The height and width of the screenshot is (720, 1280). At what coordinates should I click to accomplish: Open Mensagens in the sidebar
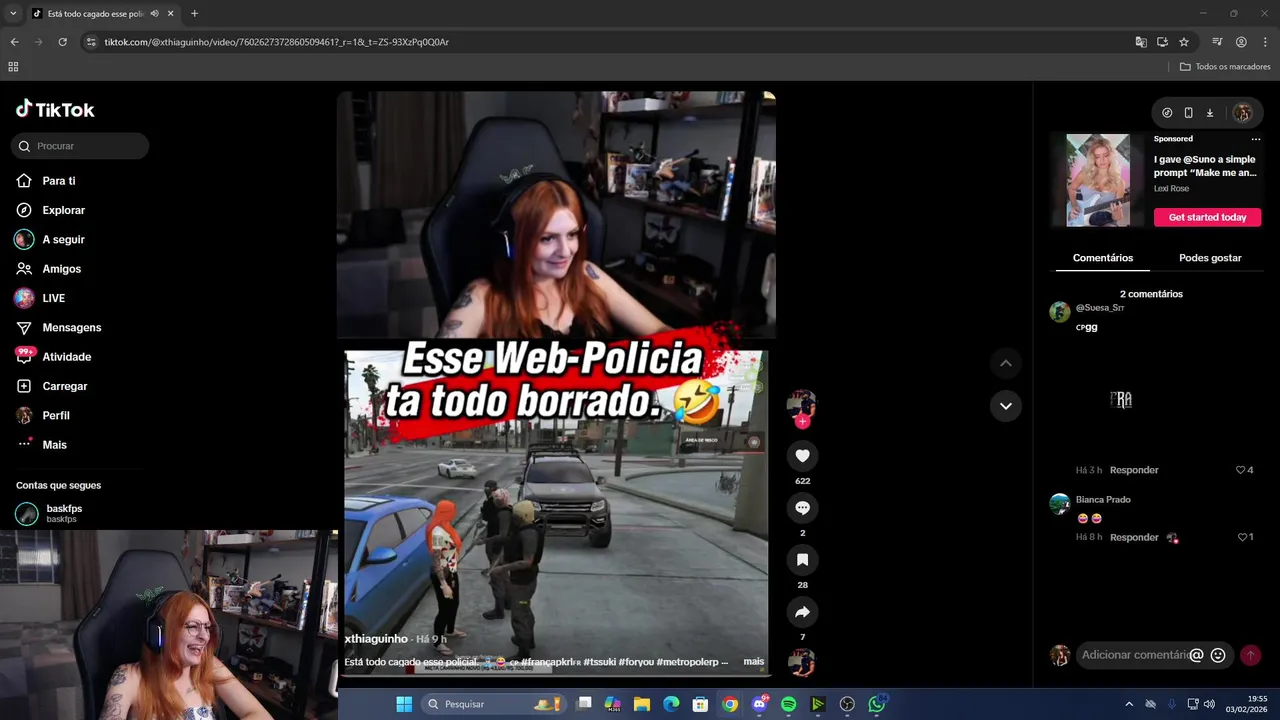70,327
